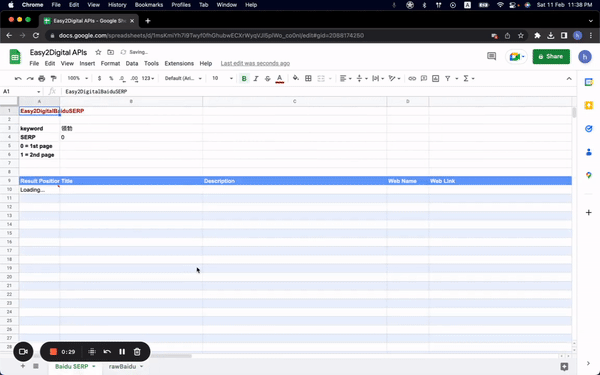Screen dimensions: 600x375
Task: Open the 'Last edit was seconds ago' link
Action: point(255,64)
